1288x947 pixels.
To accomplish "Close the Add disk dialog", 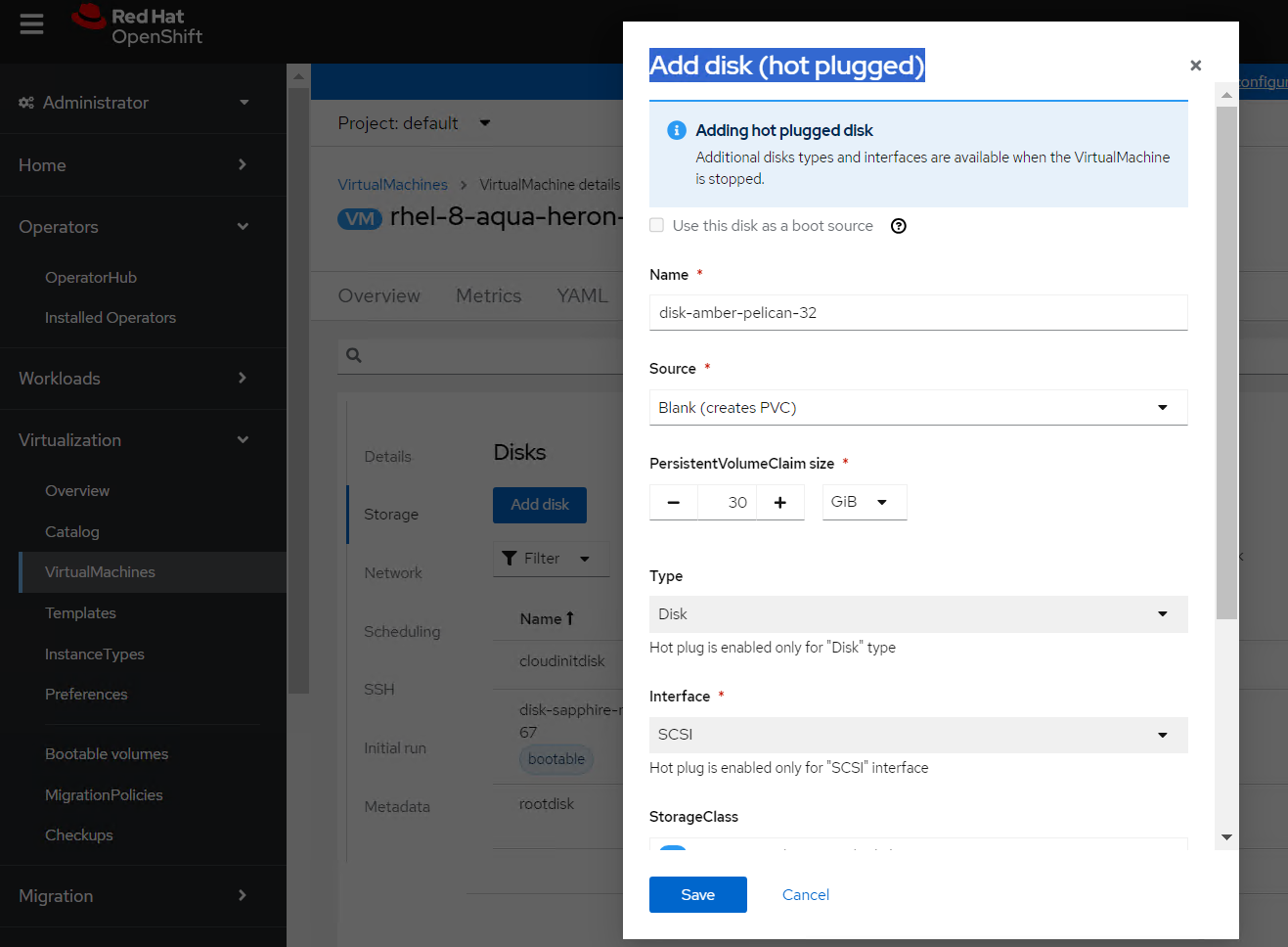I will pyautogui.click(x=1195, y=66).
